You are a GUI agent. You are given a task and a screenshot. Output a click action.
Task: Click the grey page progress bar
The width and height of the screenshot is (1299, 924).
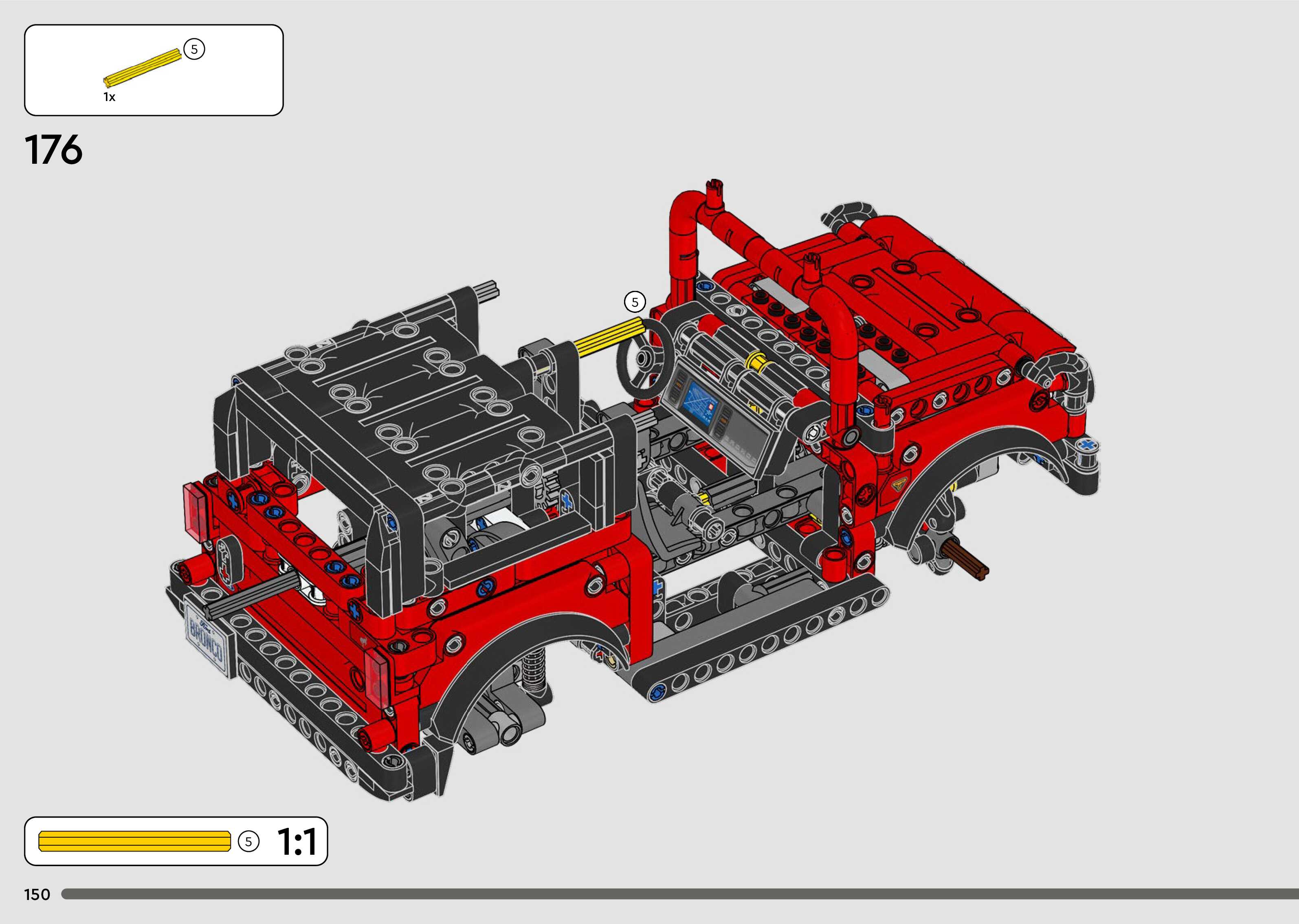[x=680, y=894]
